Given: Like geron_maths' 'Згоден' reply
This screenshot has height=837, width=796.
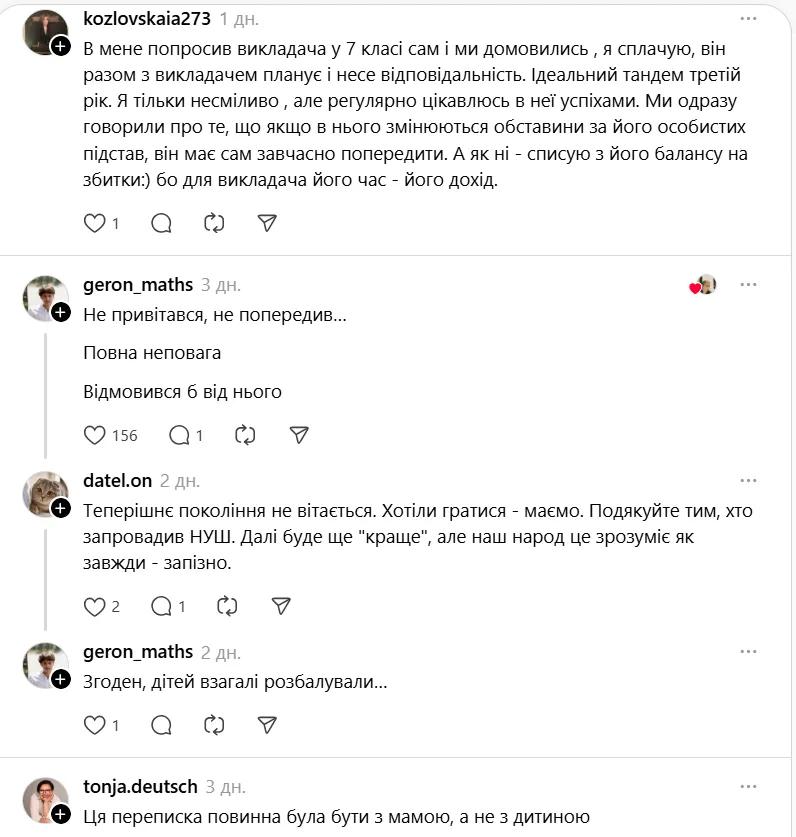Looking at the screenshot, I should pyautogui.click(x=95, y=725).
